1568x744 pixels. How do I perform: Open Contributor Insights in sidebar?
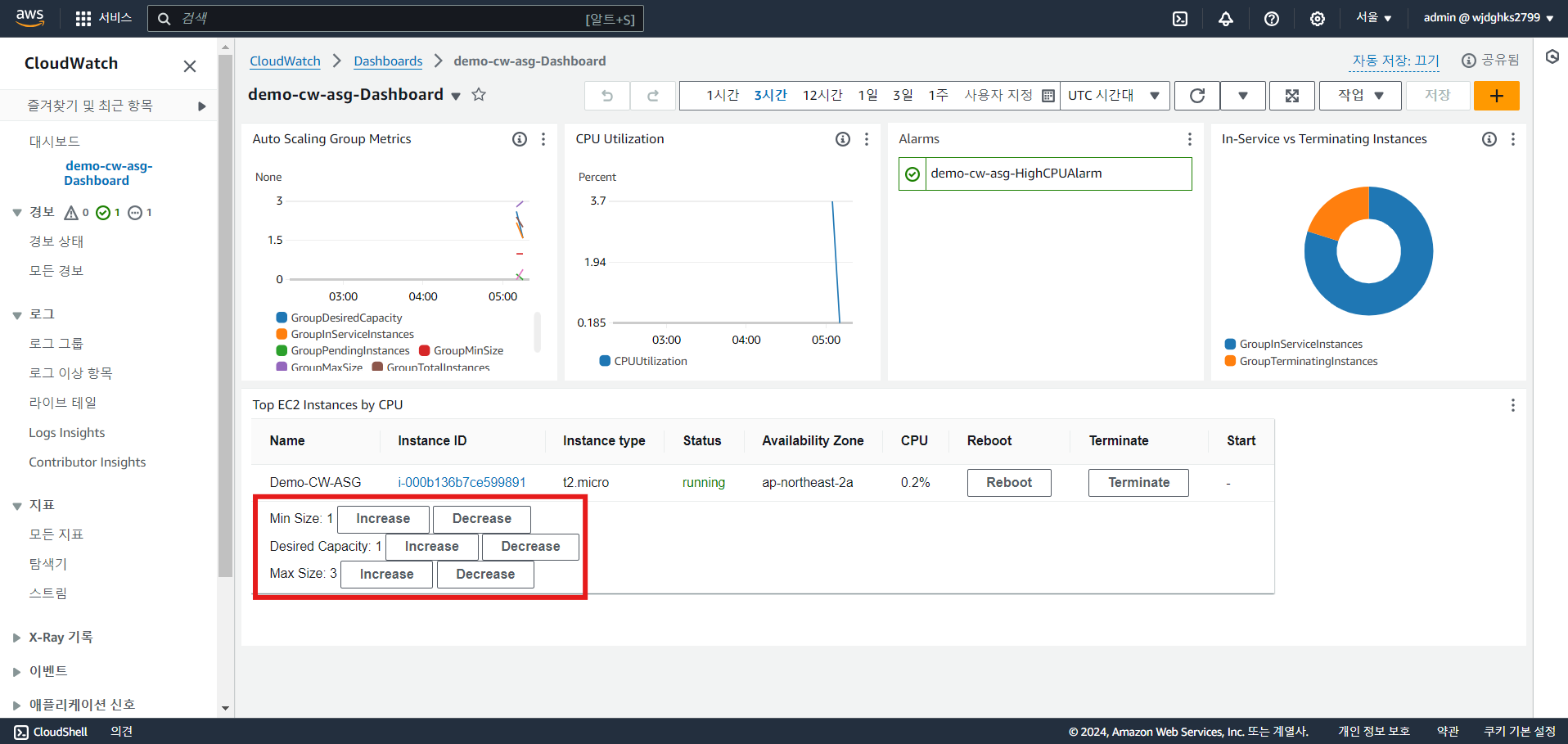pos(88,462)
